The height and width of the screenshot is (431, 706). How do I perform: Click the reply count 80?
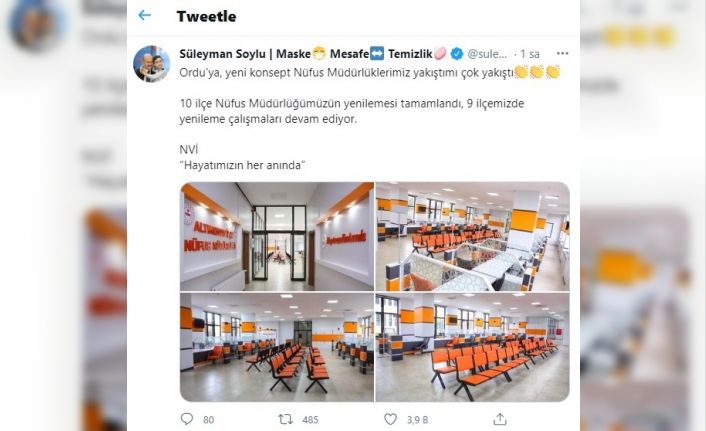click(x=208, y=420)
